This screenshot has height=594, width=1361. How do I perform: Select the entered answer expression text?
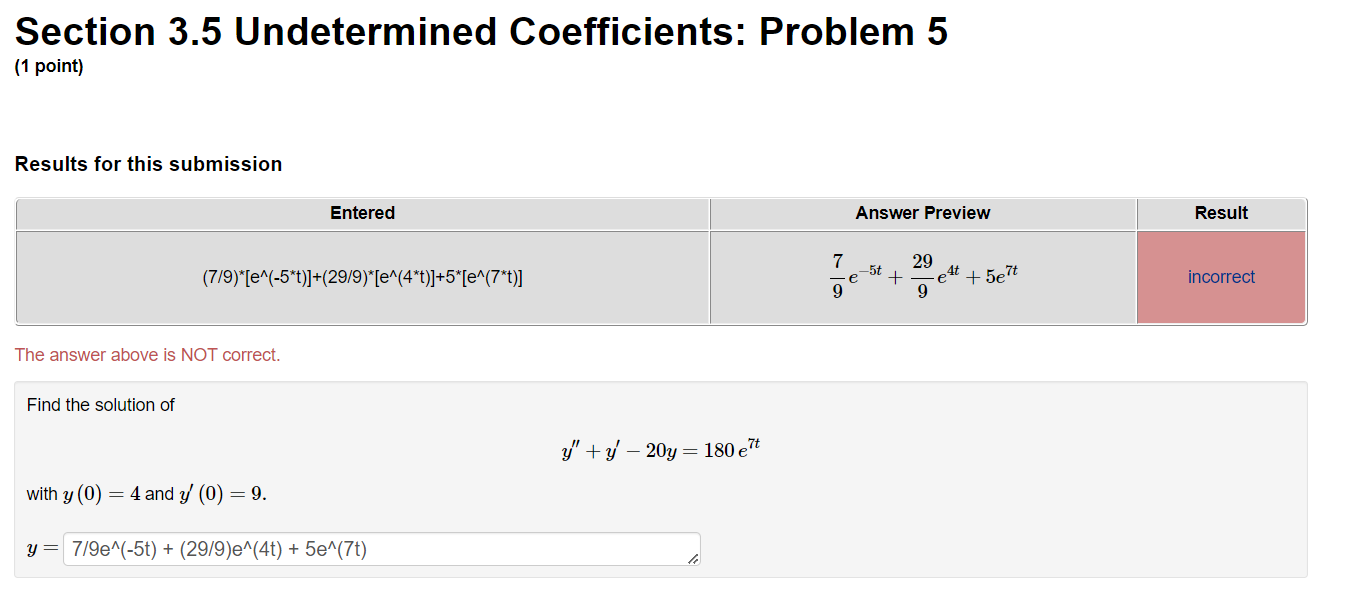coord(362,277)
